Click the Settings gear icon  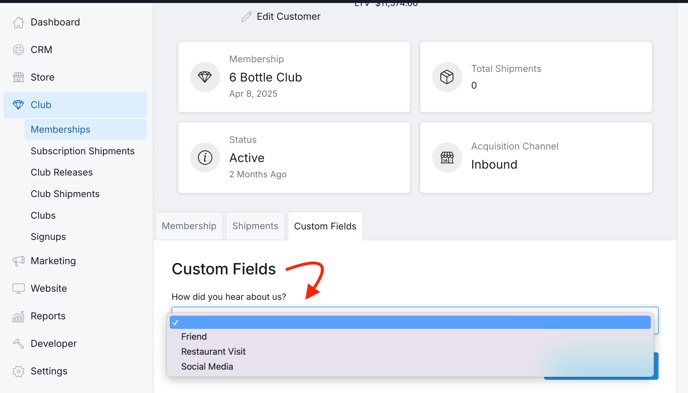pyautogui.click(x=18, y=372)
